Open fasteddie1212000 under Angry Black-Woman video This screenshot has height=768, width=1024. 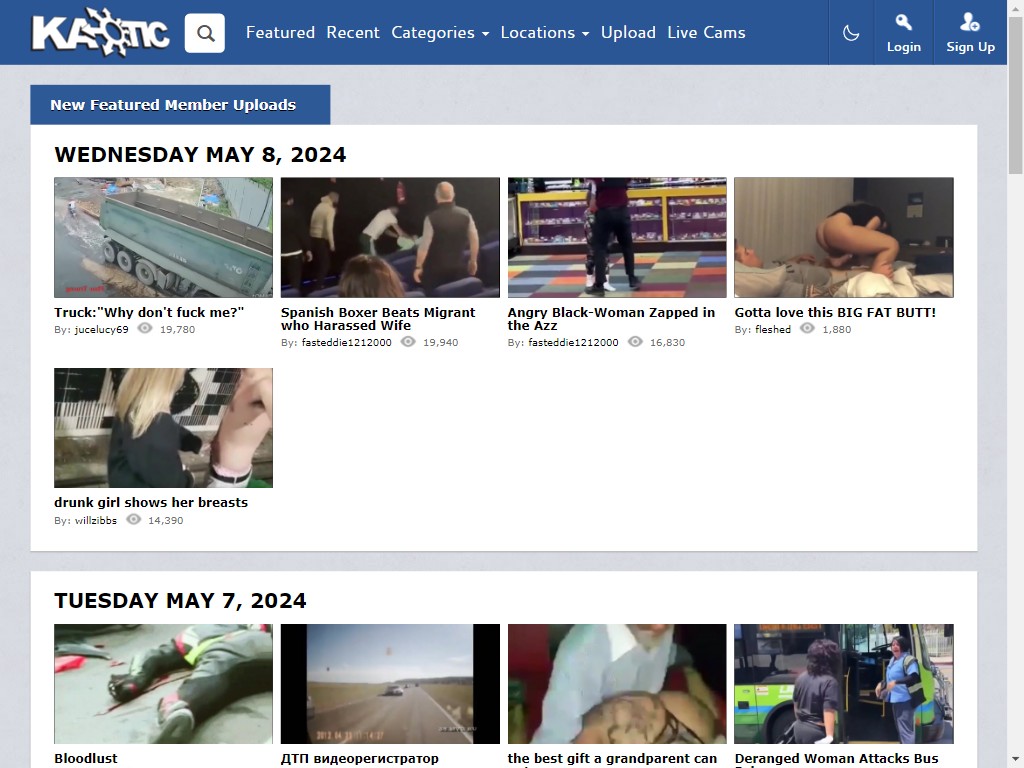click(x=573, y=342)
